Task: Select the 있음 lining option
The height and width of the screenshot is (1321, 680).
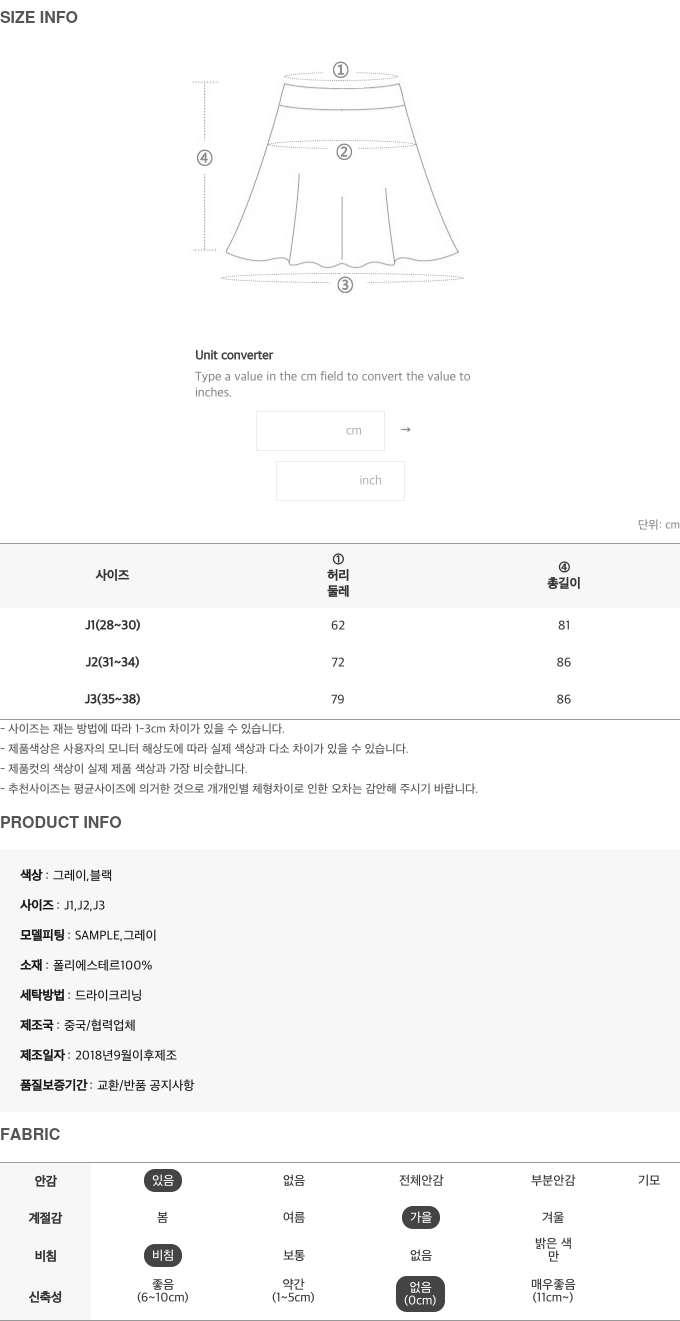Action: point(163,1181)
